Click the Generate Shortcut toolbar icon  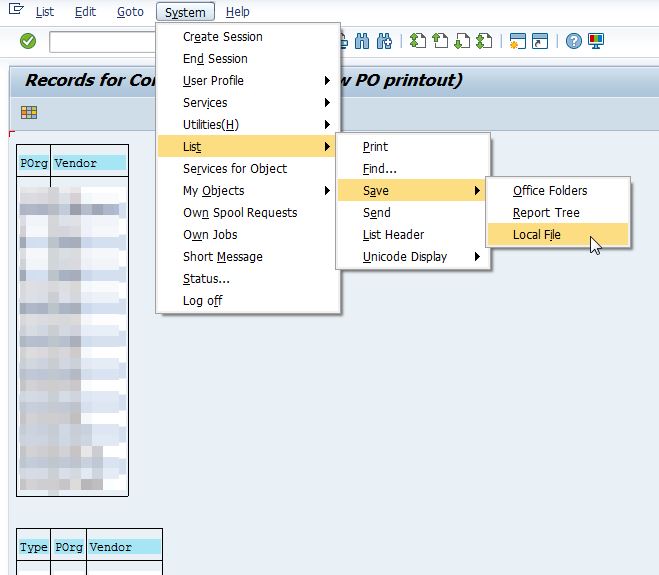point(540,41)
